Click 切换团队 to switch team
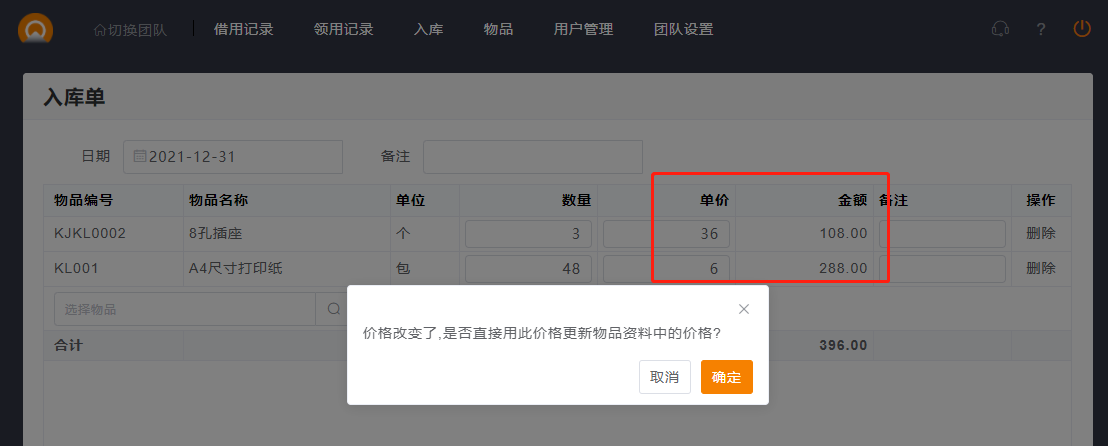The height and width of the screenshot is (446, 1108). coord(130,29)
